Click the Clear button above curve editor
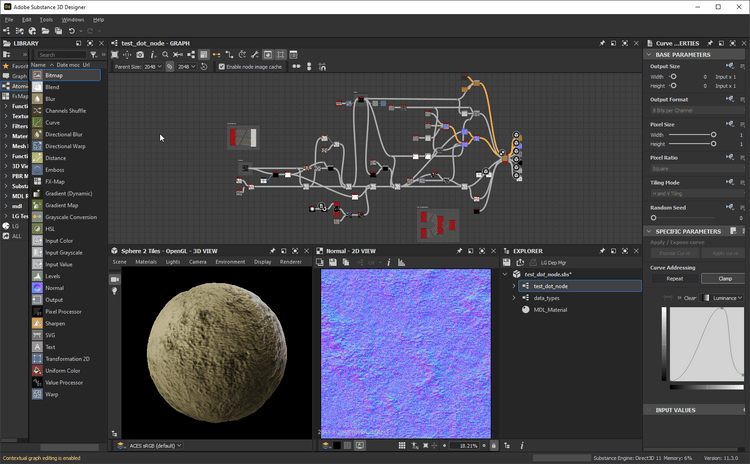 [x=689, y=298]
